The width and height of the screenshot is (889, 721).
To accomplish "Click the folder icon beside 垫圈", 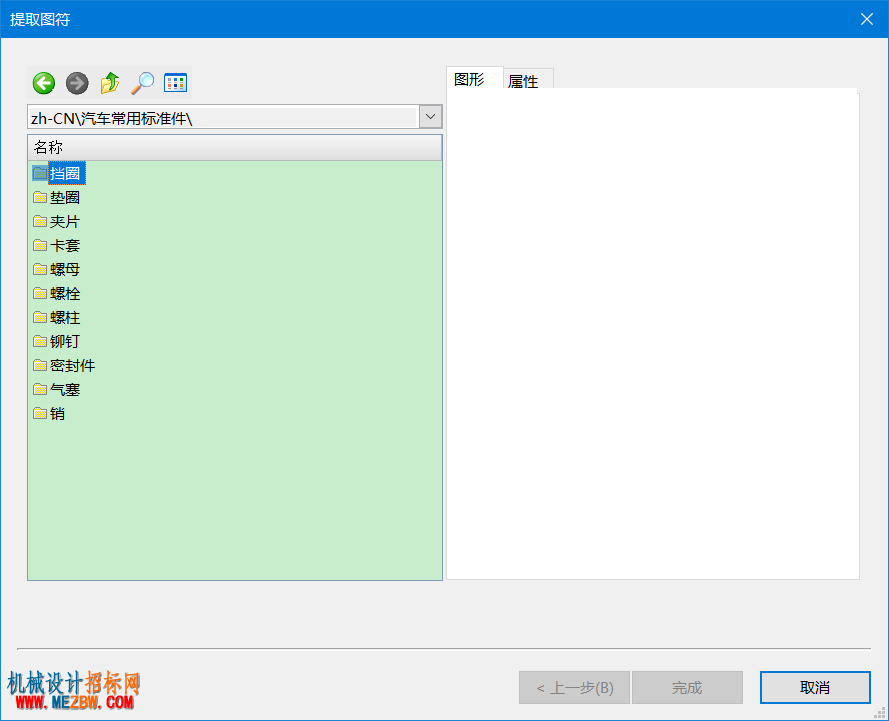I will click(40, 197).
